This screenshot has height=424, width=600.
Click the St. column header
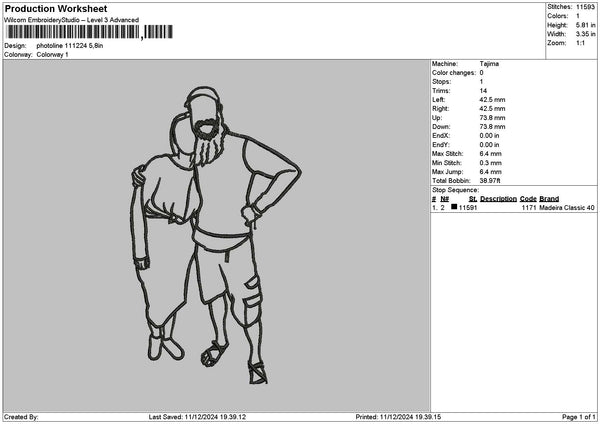[473, 199]
